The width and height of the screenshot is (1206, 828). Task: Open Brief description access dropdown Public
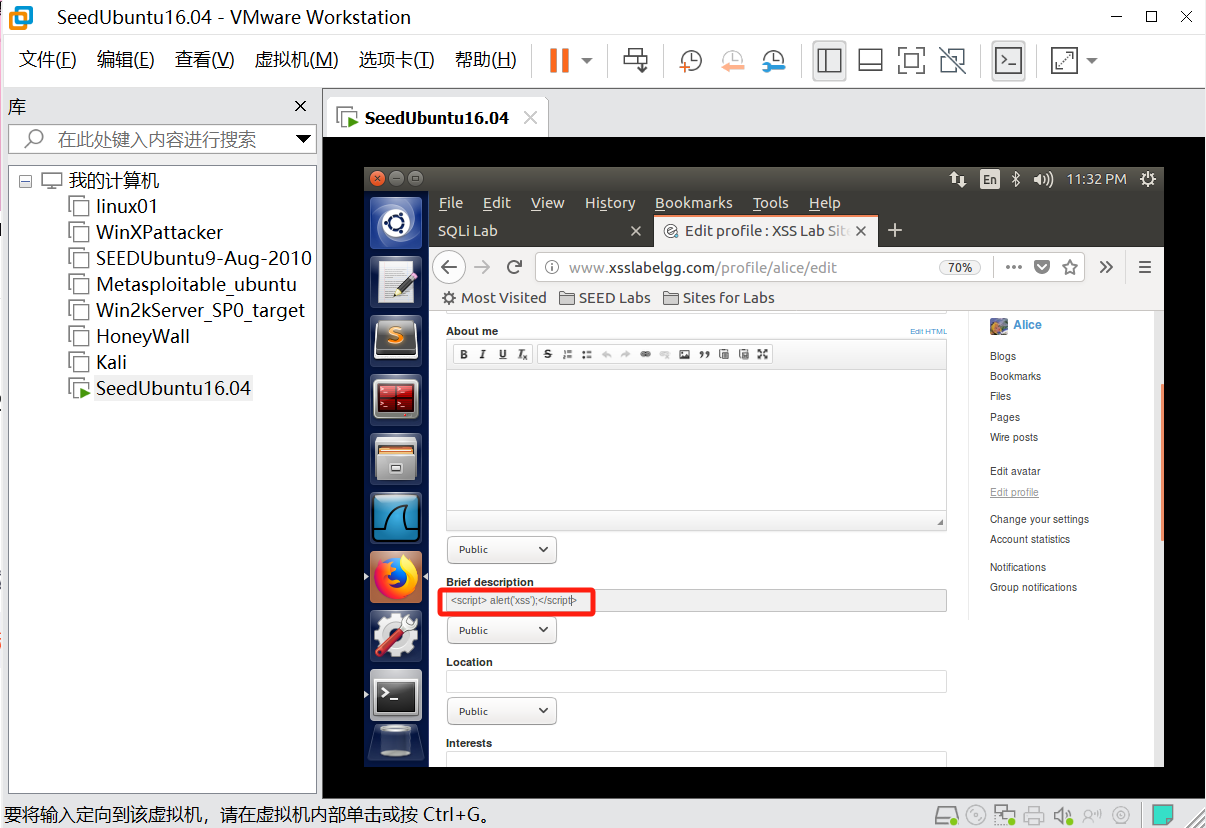tap(501, 631)
